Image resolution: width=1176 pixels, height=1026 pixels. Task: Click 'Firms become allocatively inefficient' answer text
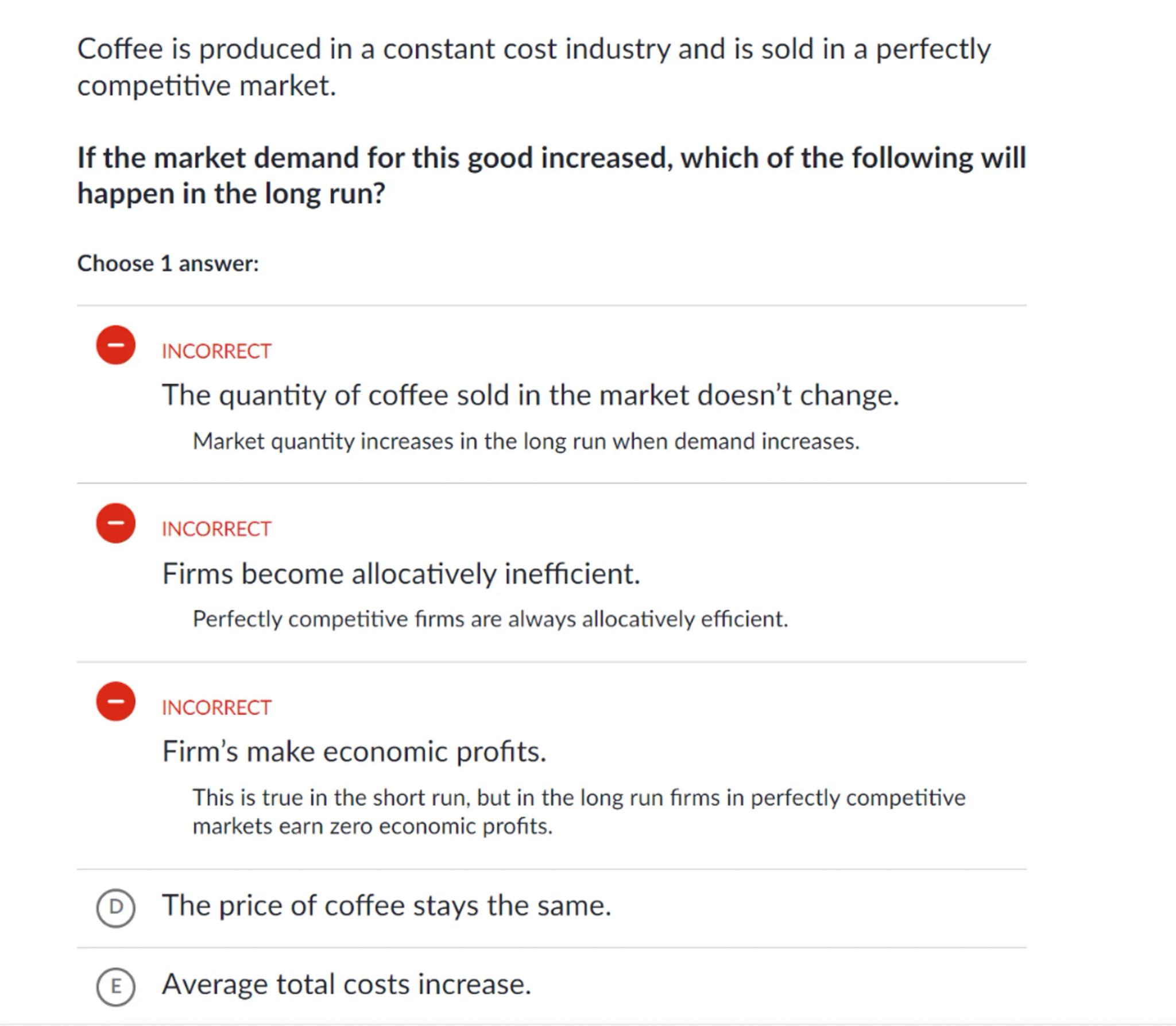pos(401,574)
